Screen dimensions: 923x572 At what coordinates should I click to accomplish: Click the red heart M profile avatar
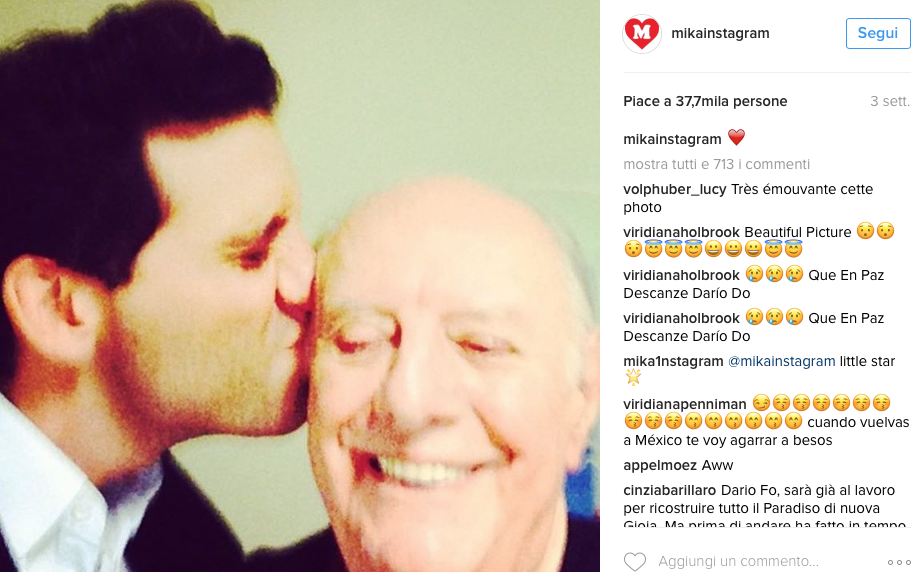[x=642, y=34]
